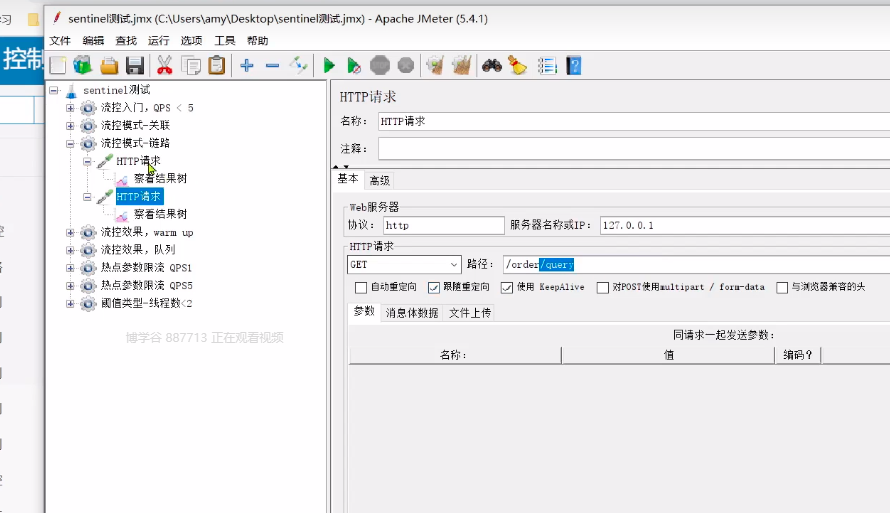890x513 pixels.
Task: Click the 路径 field with /order/query
Action: click(x=696, y=264)
